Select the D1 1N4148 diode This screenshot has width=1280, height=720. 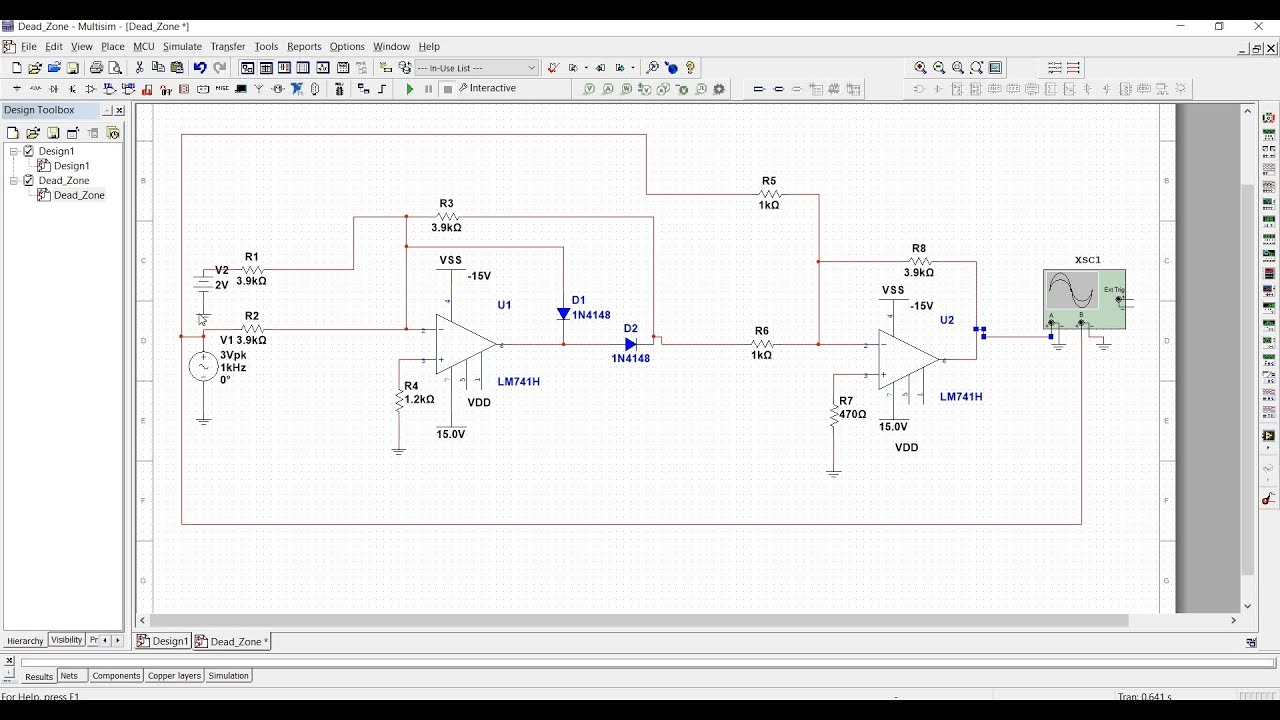563,313
